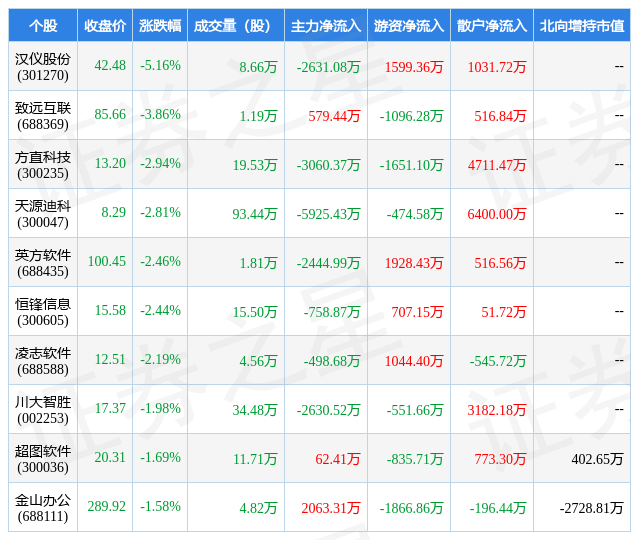Click volume value 19.53万
The width and height of the screenshot is (631, 540).
click(255, 165)
